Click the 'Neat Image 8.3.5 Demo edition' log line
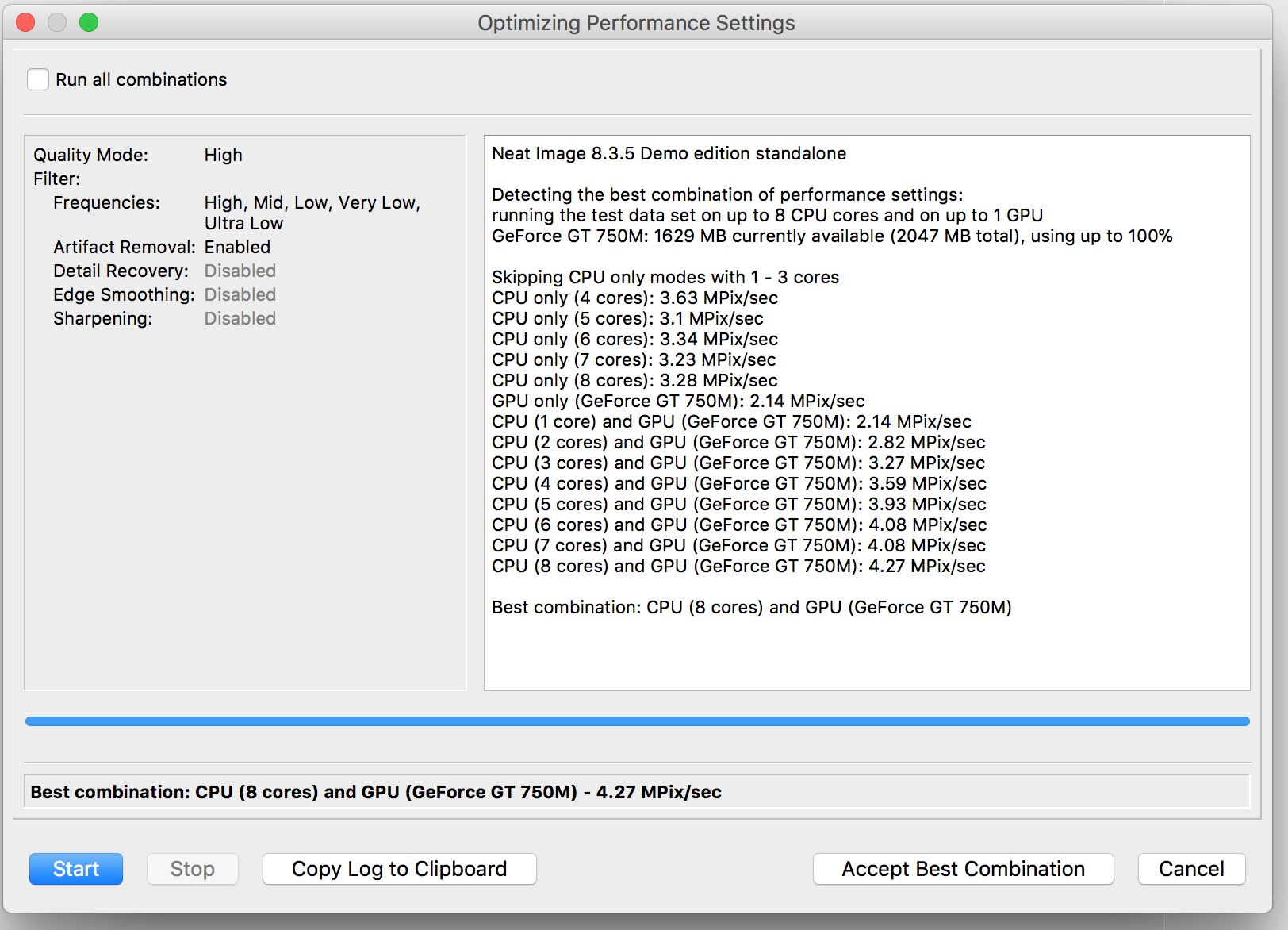This screenshot has width=1288, height=930. (669, 153)
